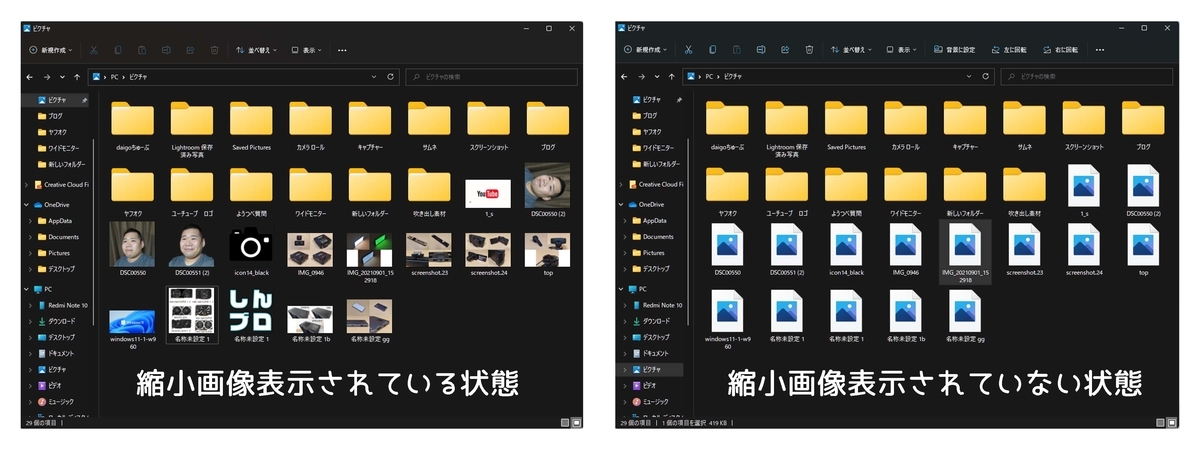This screenshot has height=450, width=1200.
Task: Open 並べ替え sort dropdown in right window
Action: [x=852, y=49]
